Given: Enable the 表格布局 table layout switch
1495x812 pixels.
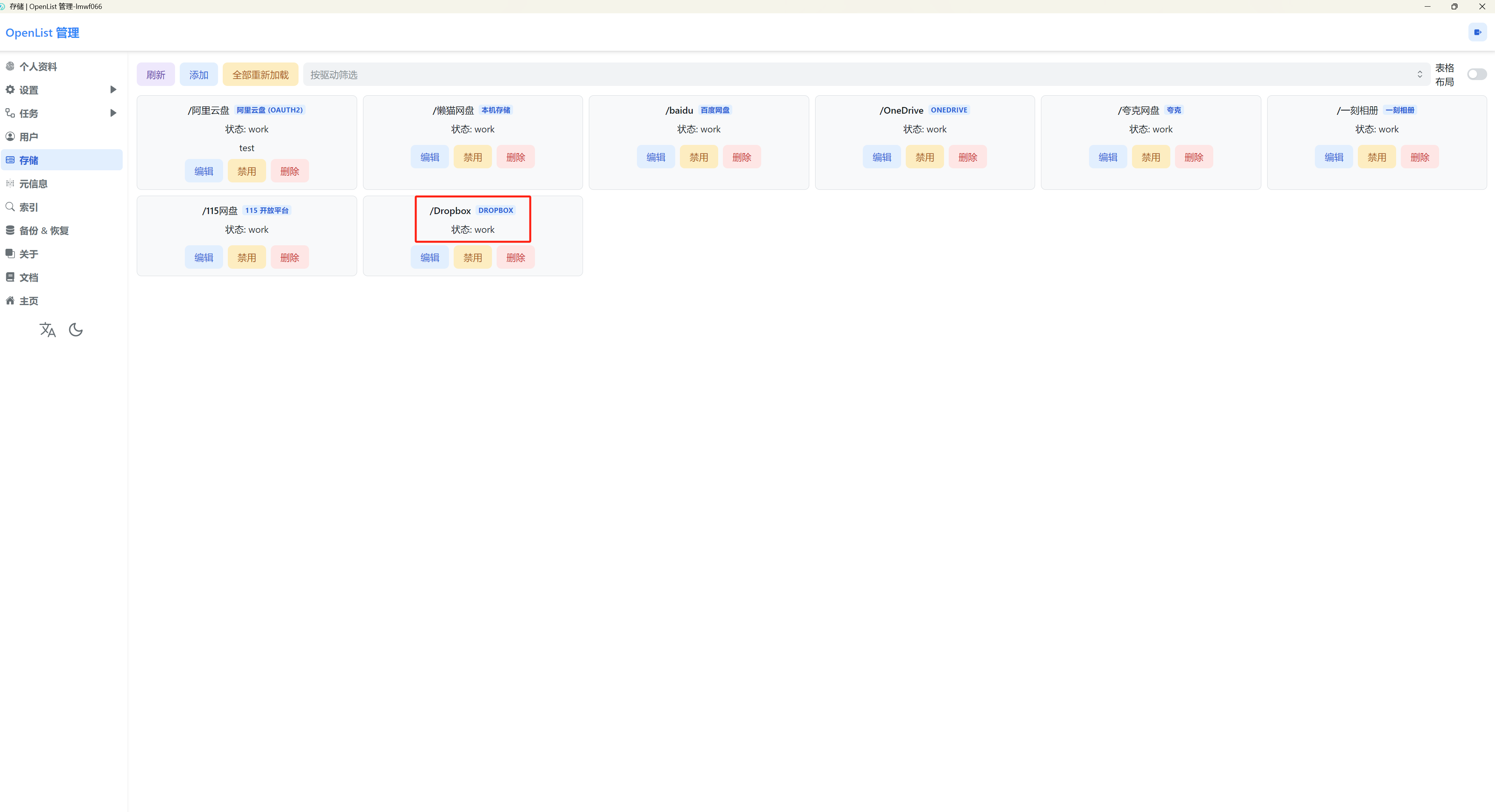Looking at the screenshot, I should [1476, 74].
